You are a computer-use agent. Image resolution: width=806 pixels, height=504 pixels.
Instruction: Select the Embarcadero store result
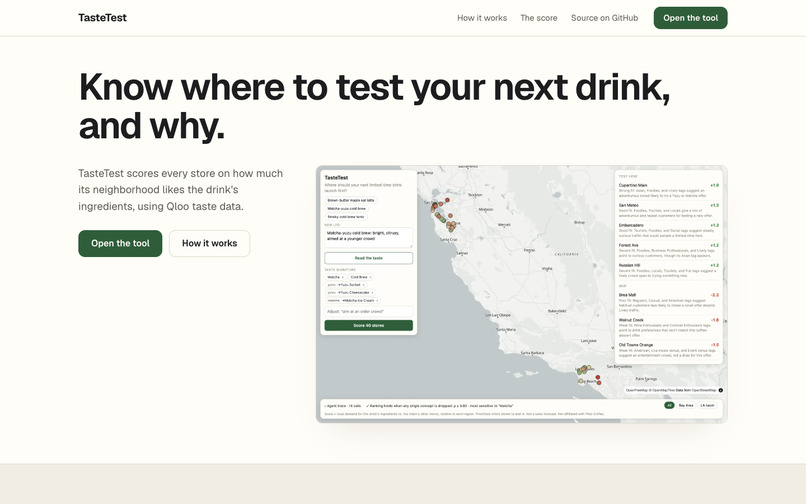pos(669,230)
